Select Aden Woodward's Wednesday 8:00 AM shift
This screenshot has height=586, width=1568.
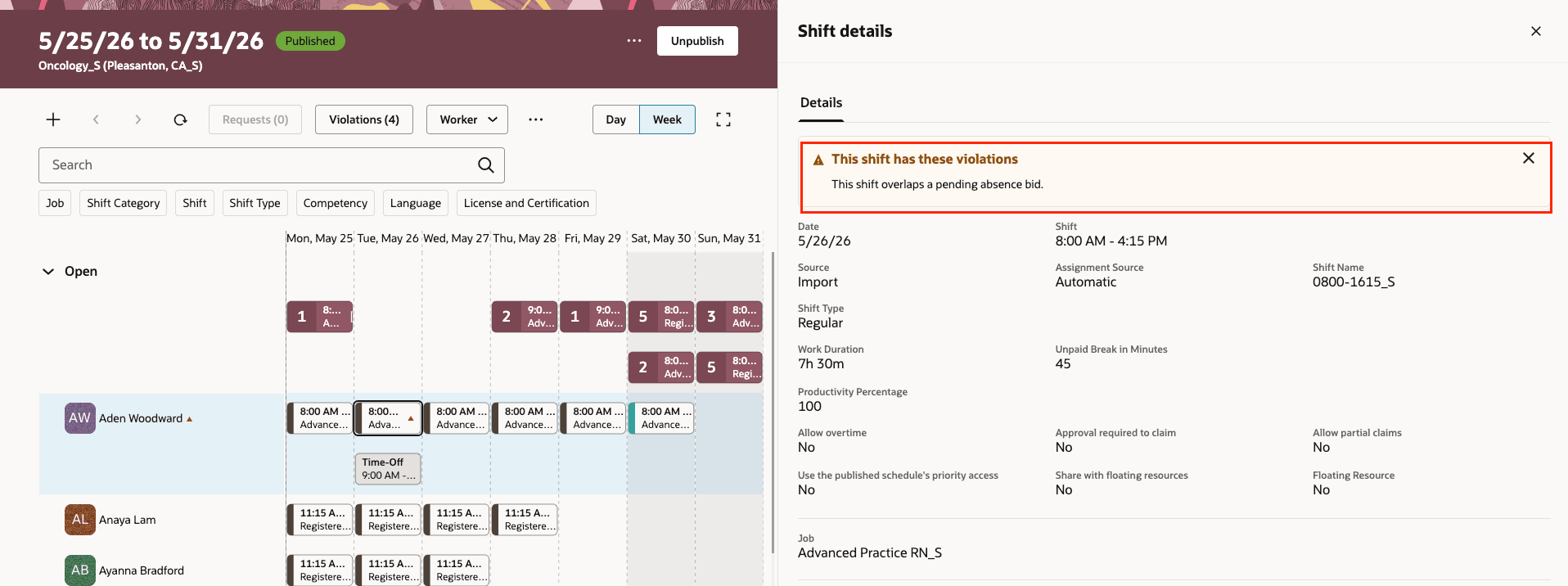[x=457, y=418]
